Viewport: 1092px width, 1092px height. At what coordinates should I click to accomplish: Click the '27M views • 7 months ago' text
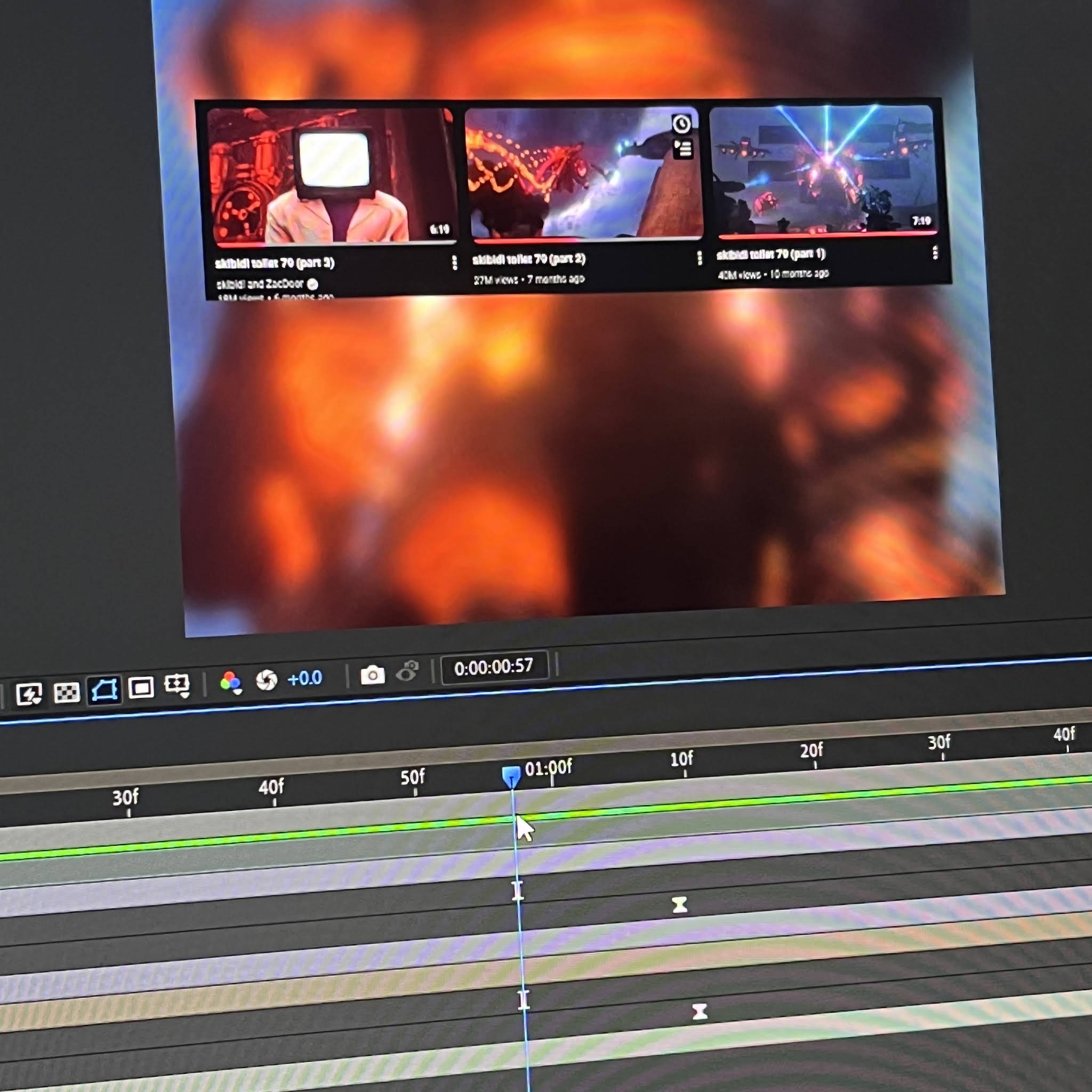pyautogui.click(x=529, y=279)
